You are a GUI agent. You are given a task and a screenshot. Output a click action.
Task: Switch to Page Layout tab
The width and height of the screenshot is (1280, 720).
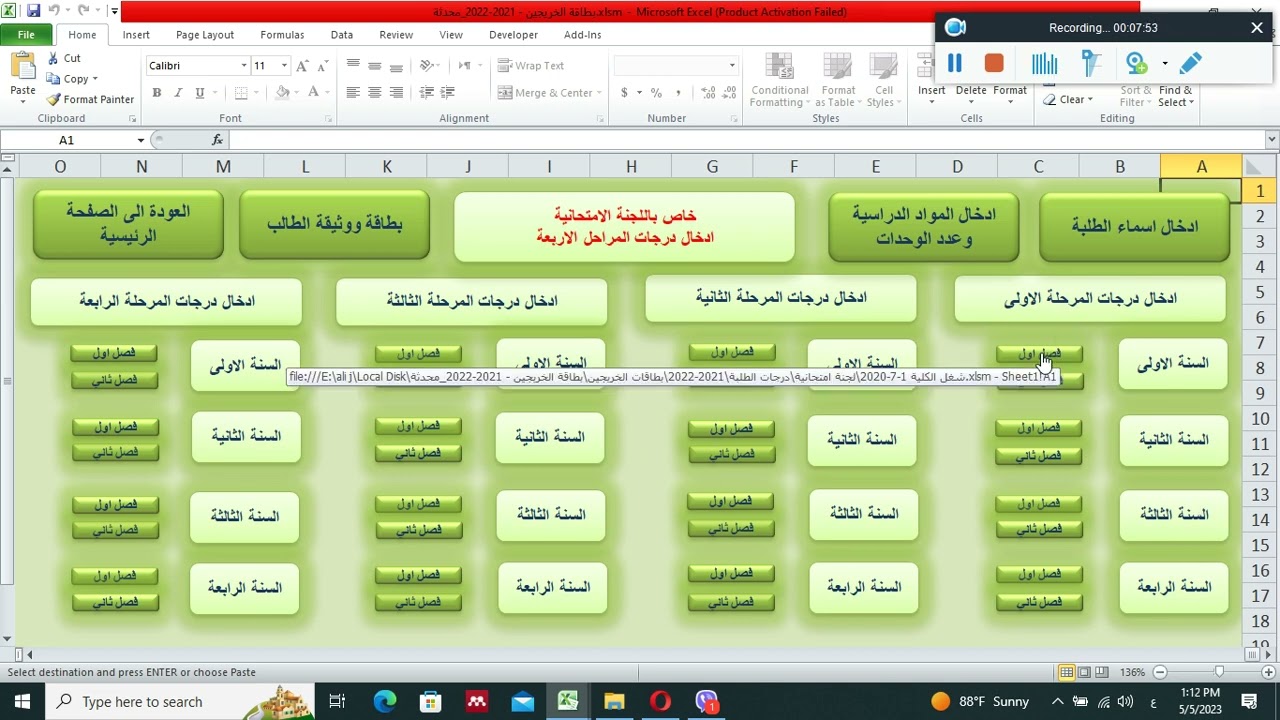204,34
